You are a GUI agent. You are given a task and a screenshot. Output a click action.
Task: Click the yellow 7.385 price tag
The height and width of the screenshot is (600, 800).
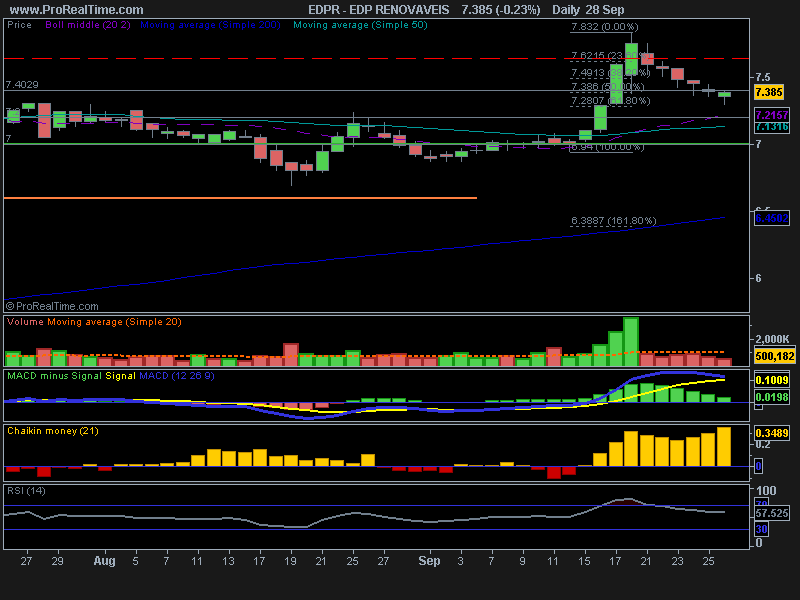click(769, 92)
